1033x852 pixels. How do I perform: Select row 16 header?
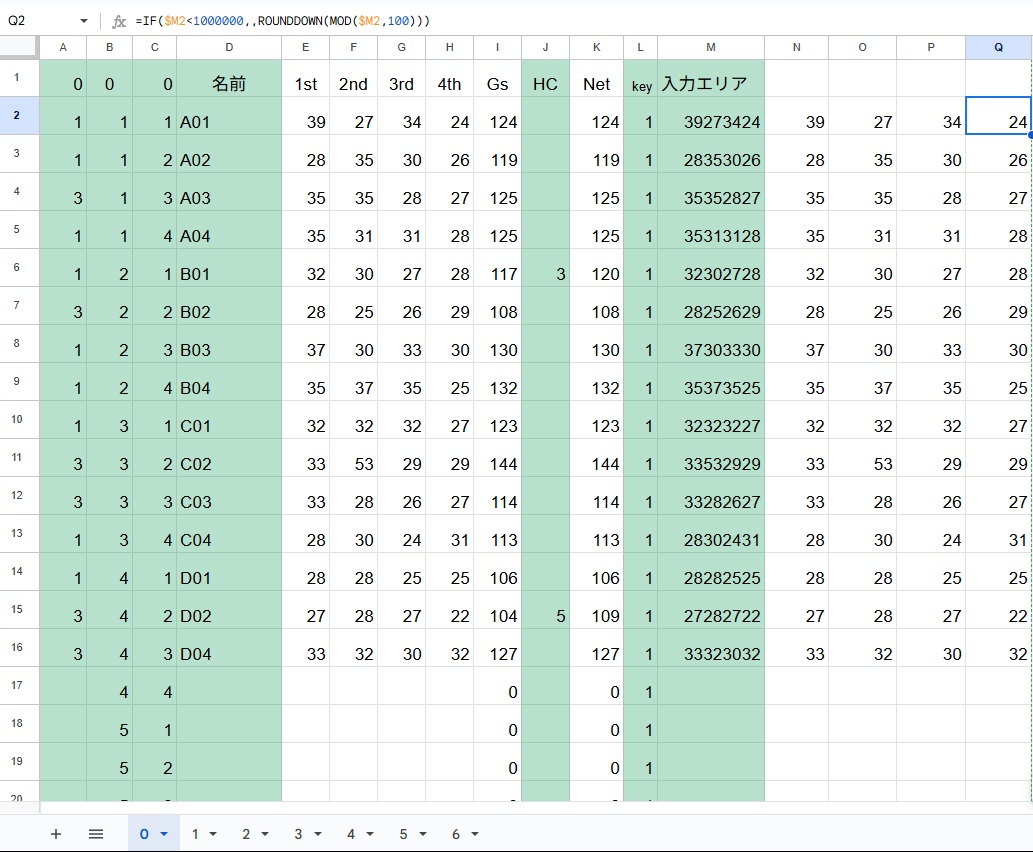tap(19, 647)
